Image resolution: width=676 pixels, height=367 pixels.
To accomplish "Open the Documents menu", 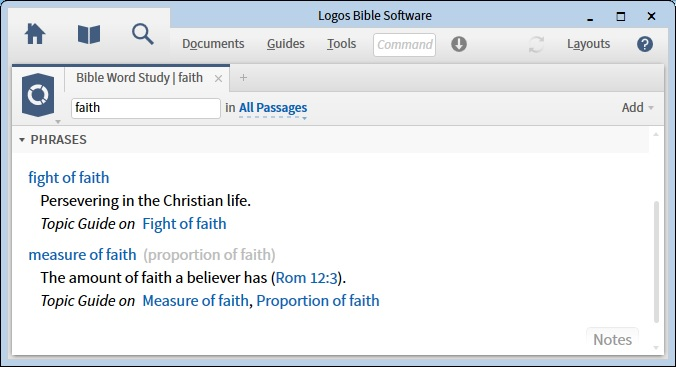I will [x=213, y=44].
